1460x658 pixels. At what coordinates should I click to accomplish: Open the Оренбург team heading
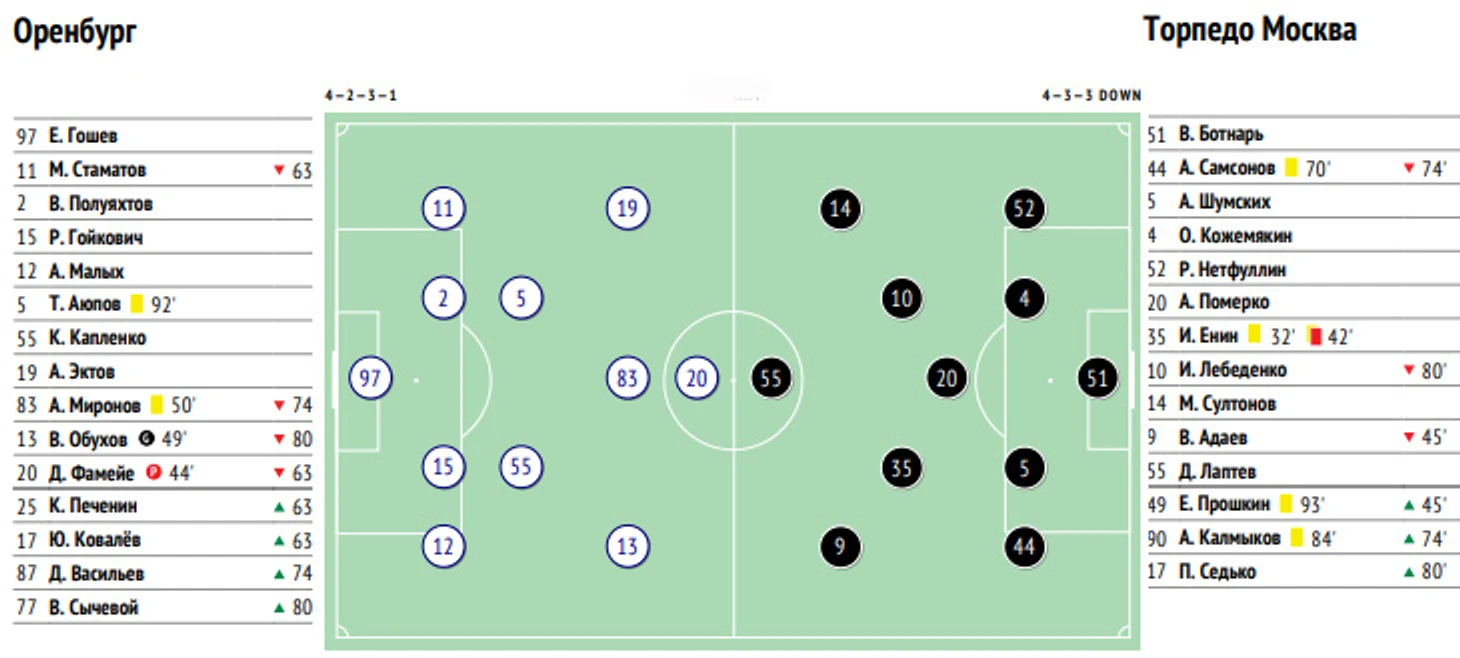pyautogui.click(x=74, y=32)
